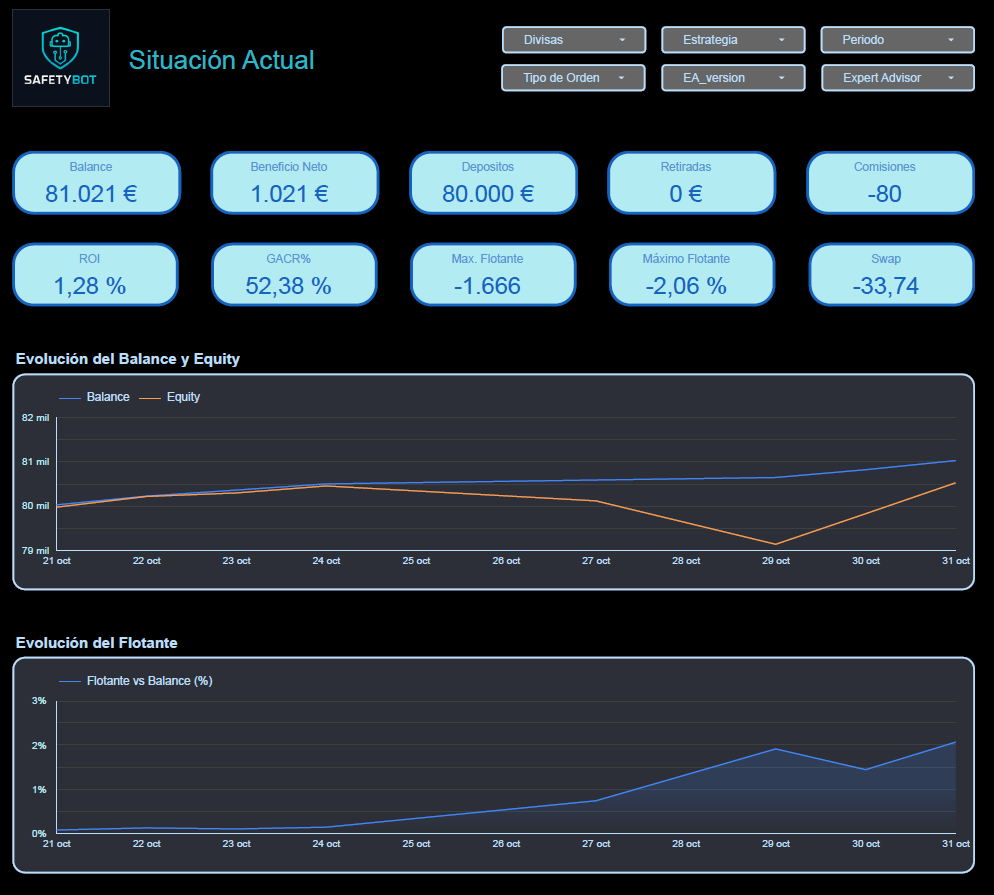Select the Balance scorecard showing 81.021 €
994x895 pixels.
[x=96, y=183]
